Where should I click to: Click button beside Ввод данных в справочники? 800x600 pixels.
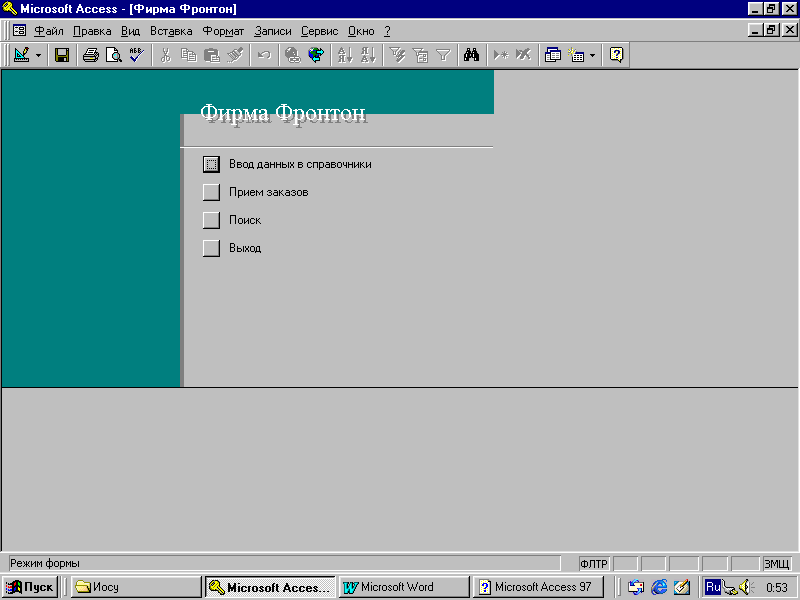pyautogui.click(x=211, y=164)
